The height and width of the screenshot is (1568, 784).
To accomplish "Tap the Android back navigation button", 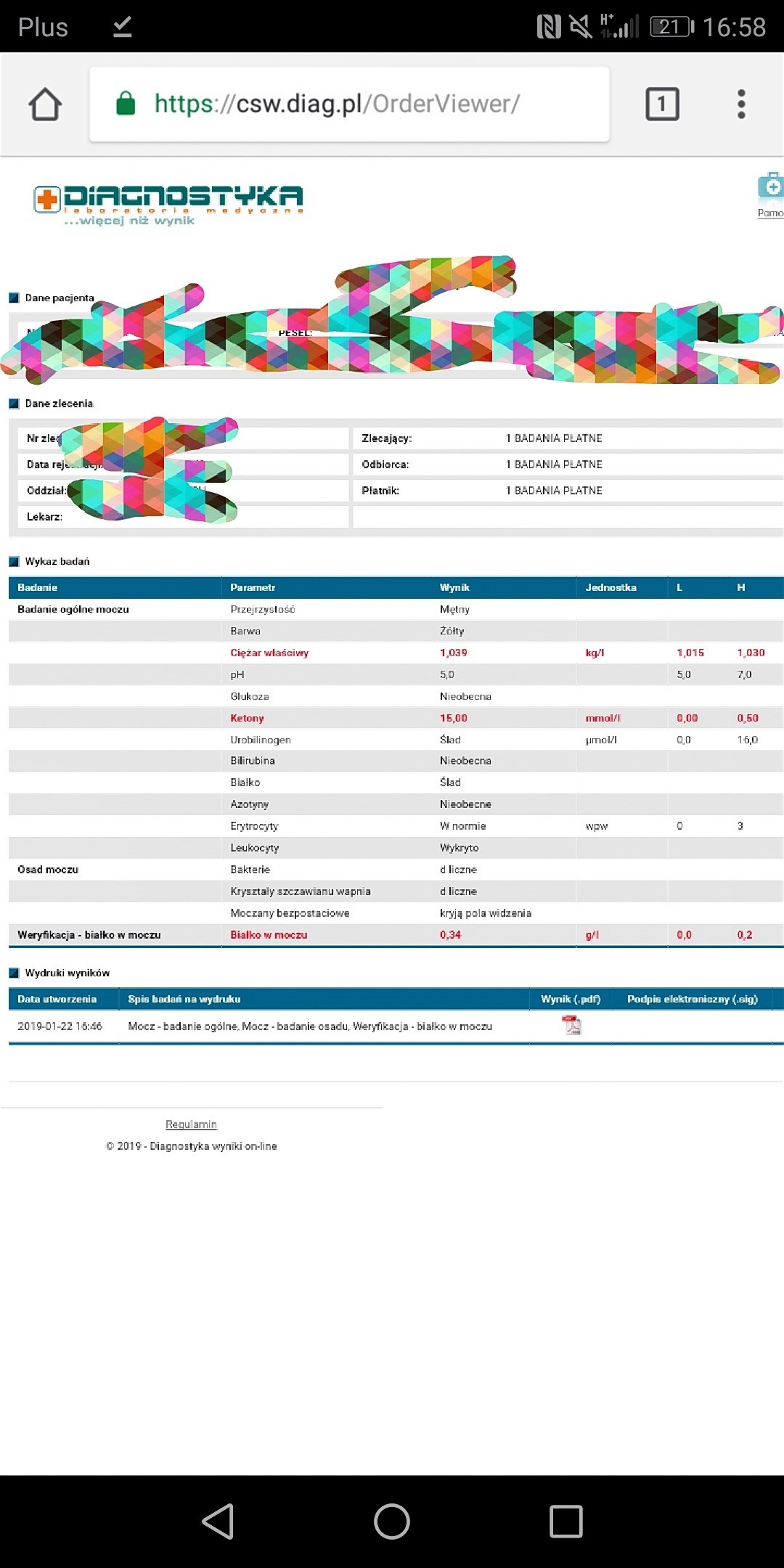I will (x=218, y=1521).
